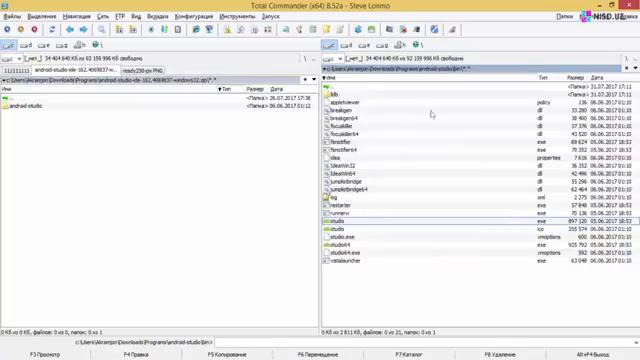The height and width of the screenshot is (360, 640).
Task: Select studio64 exe file row
Action: pyautogui.click(x=480, y=245)
